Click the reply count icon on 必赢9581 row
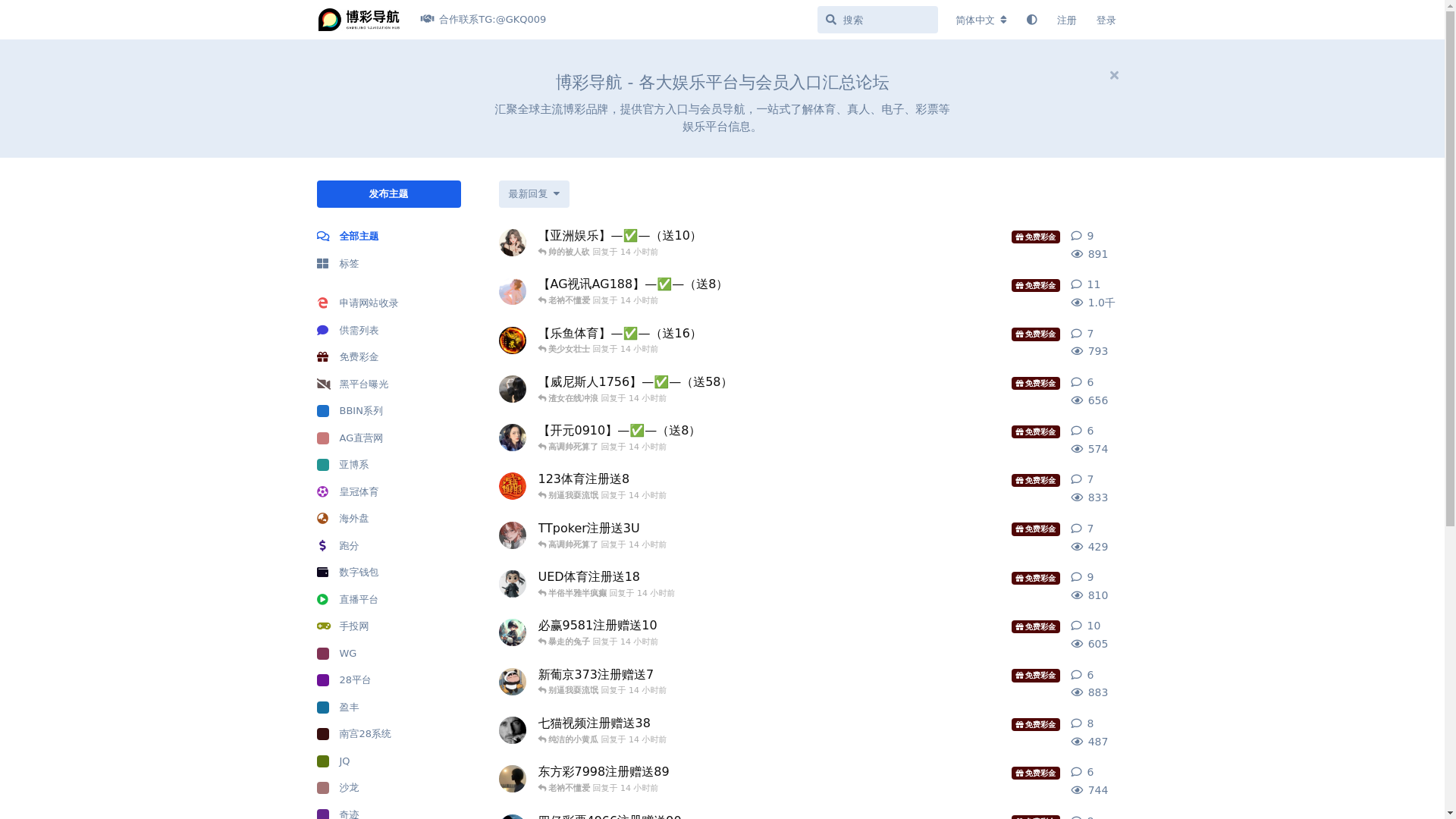Viewport: 1456px width, 819px height. (x=1076, y=626)
